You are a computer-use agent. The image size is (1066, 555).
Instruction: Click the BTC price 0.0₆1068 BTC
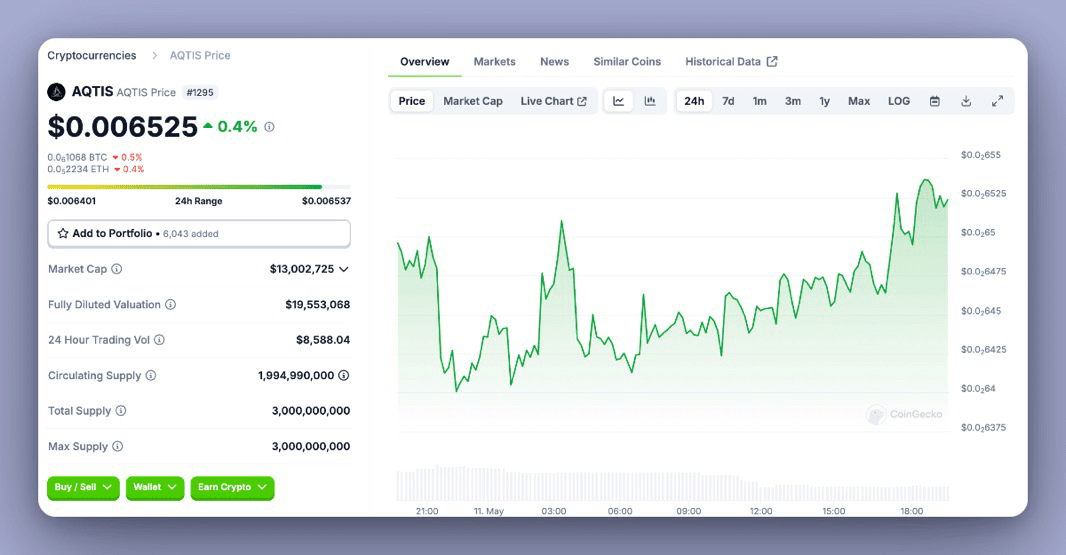[78, 158]
